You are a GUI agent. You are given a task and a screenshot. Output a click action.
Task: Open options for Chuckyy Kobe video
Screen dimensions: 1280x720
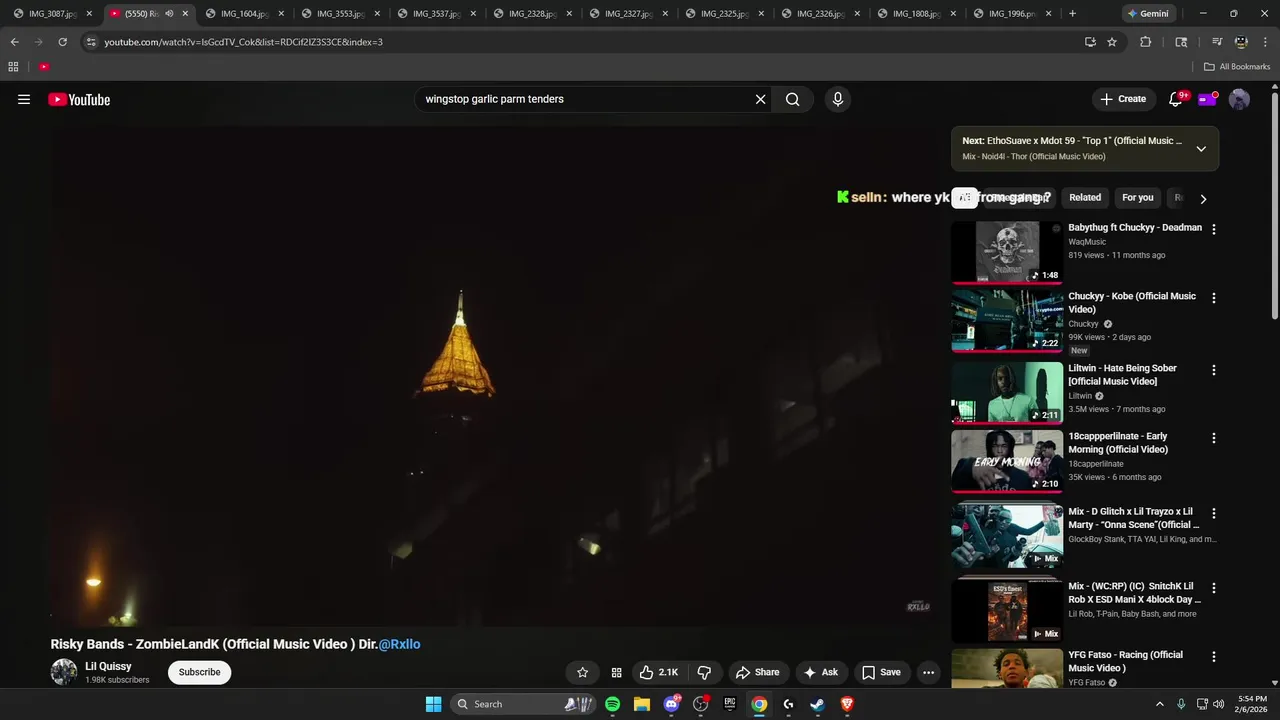pos(1214,298)
